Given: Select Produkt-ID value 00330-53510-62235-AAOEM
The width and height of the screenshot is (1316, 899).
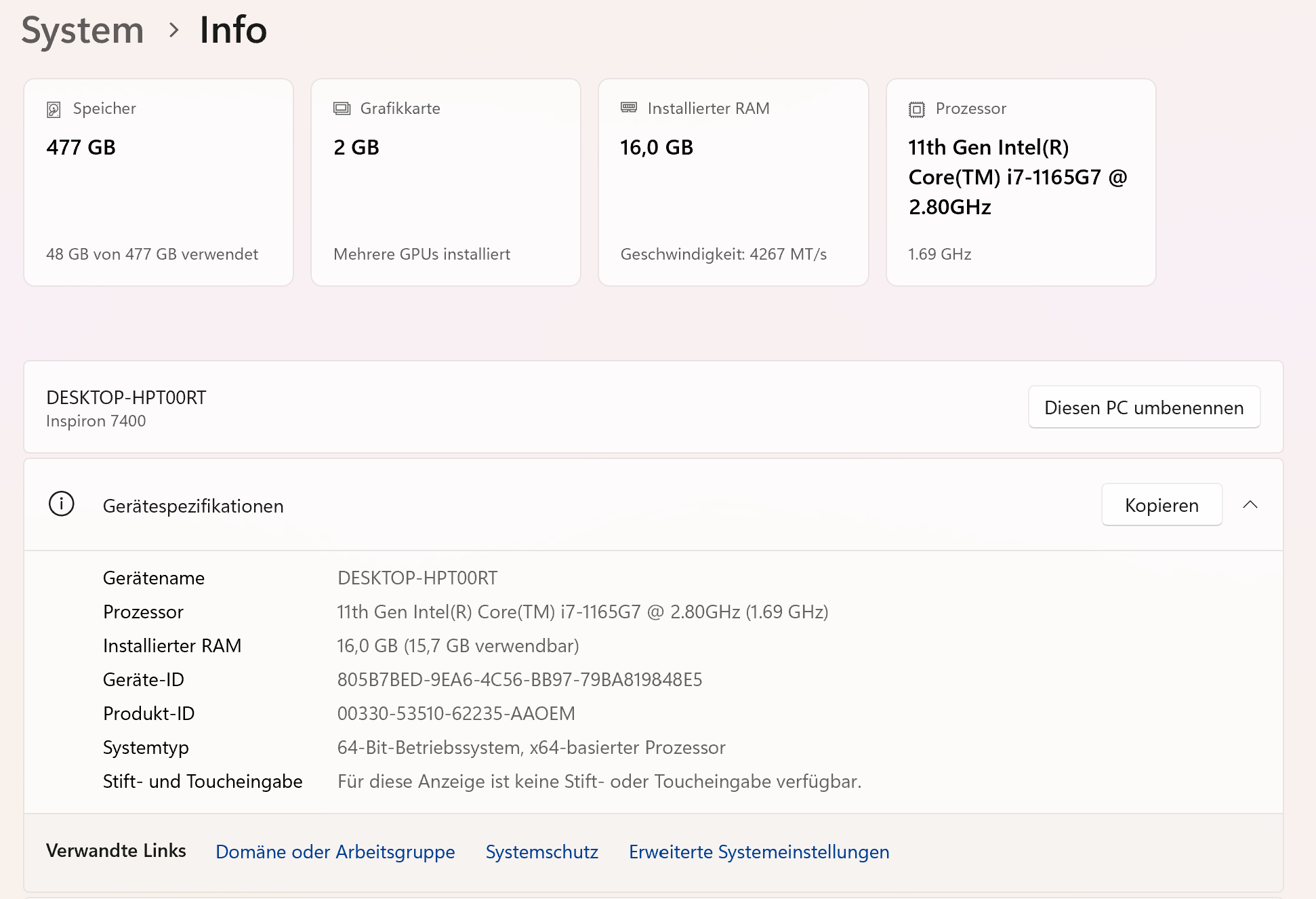Looking at the screenshot, I should [x=456, y=714].
